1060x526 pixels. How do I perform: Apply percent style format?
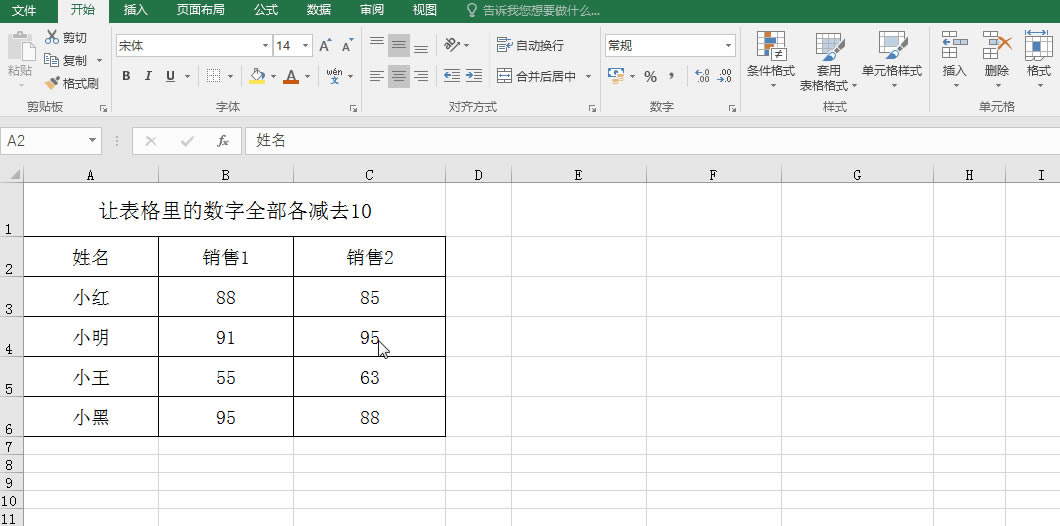[x=650, y=76]
